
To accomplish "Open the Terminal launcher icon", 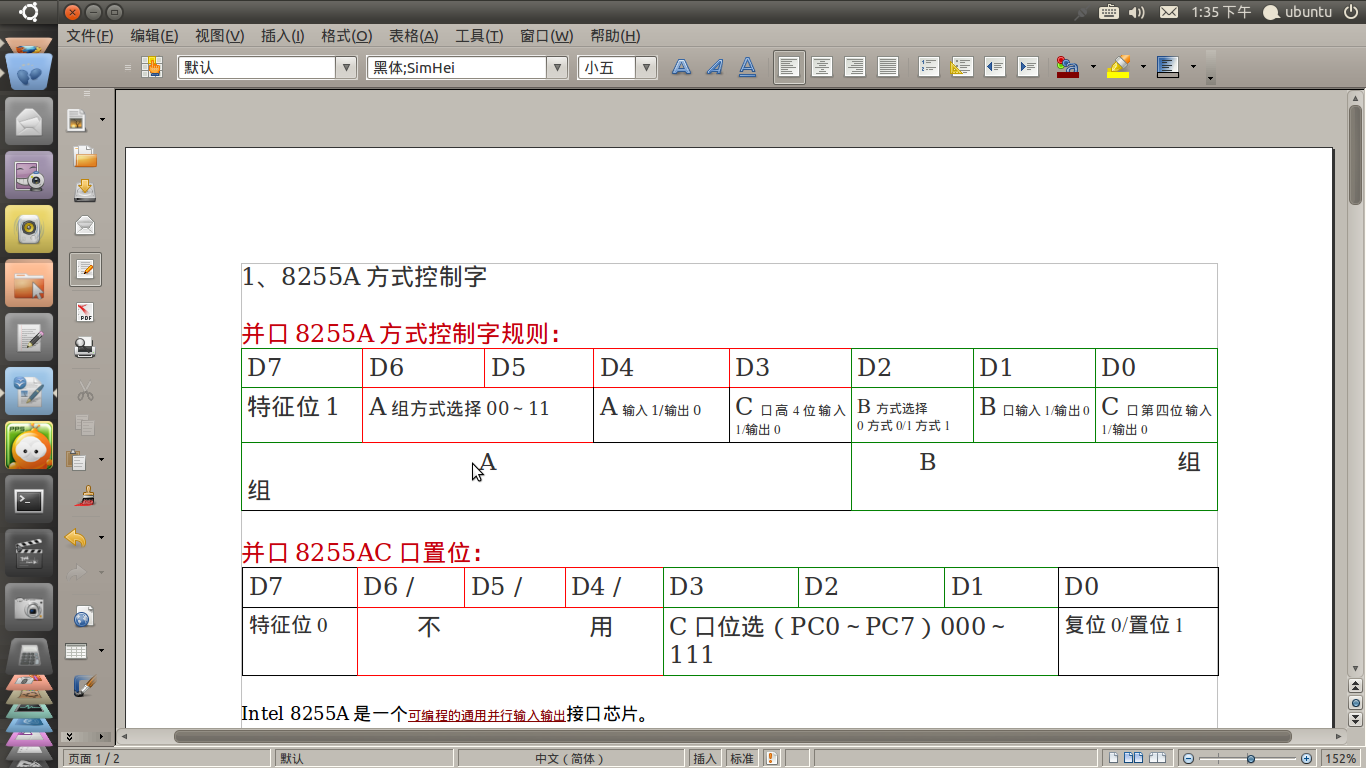I will click(29, 500).
